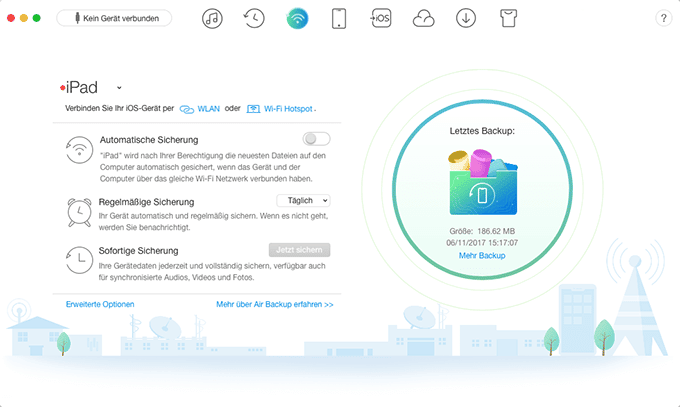The image size is (680, 407).
Task: Open the WLAN link
Action: pos(209,109)
